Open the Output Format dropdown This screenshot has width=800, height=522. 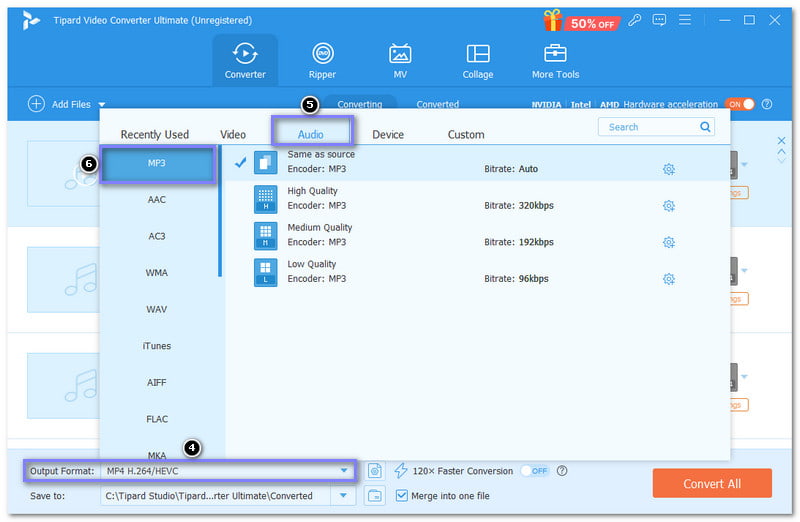[x=228, y=470]
